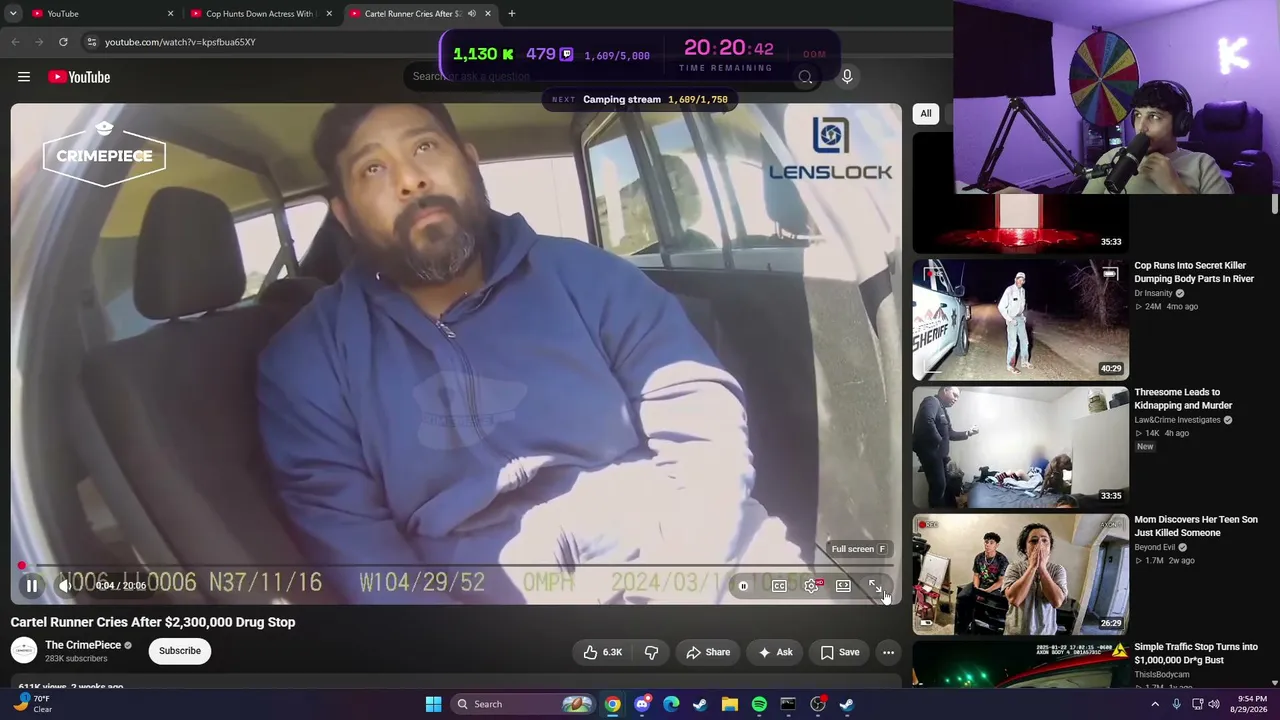This screenshot has height=720, width=1280.
Task: Click the address bar URL
Action: (x=180, y=42)
